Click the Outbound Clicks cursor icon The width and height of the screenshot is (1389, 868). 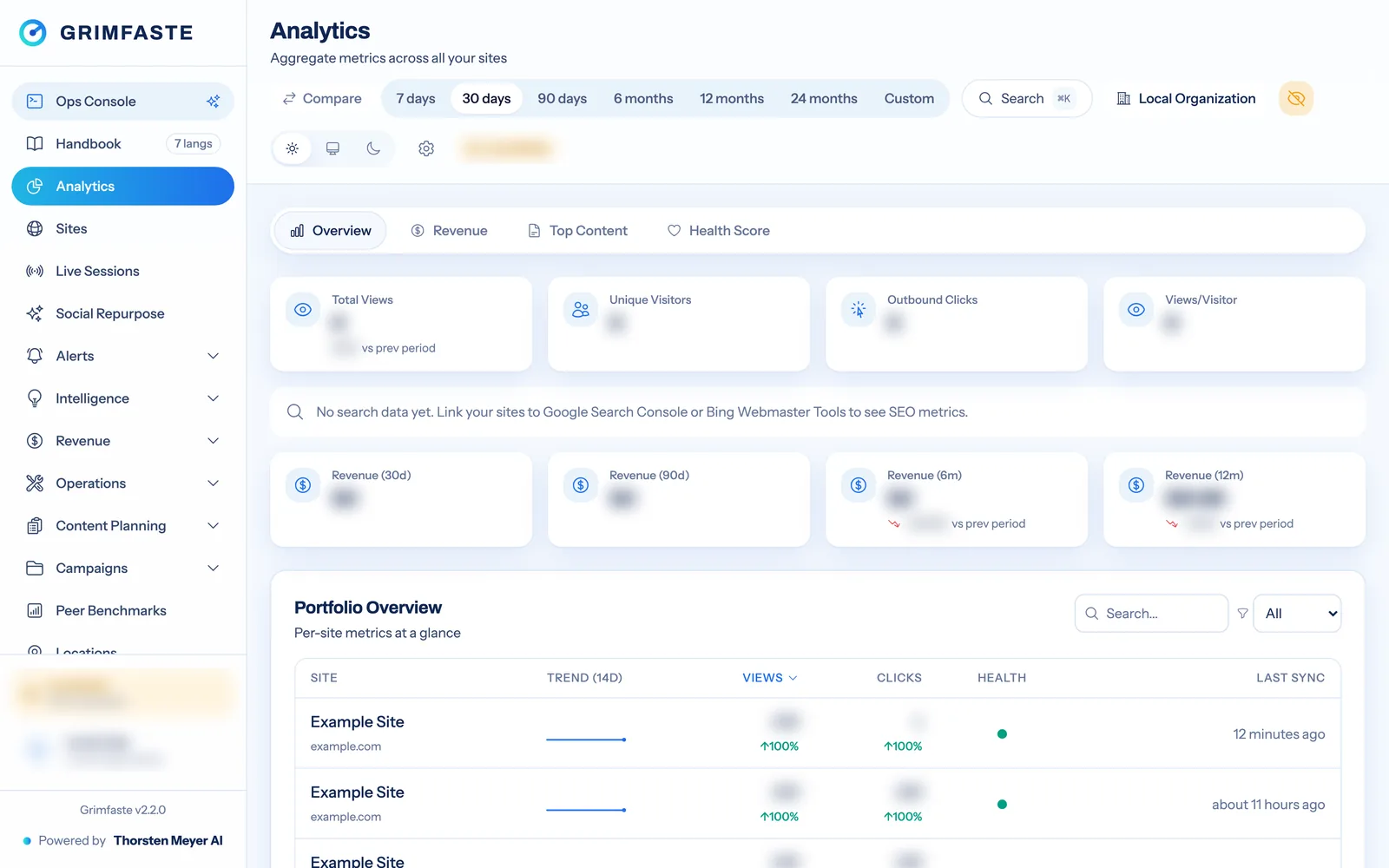tap(859, 310)
